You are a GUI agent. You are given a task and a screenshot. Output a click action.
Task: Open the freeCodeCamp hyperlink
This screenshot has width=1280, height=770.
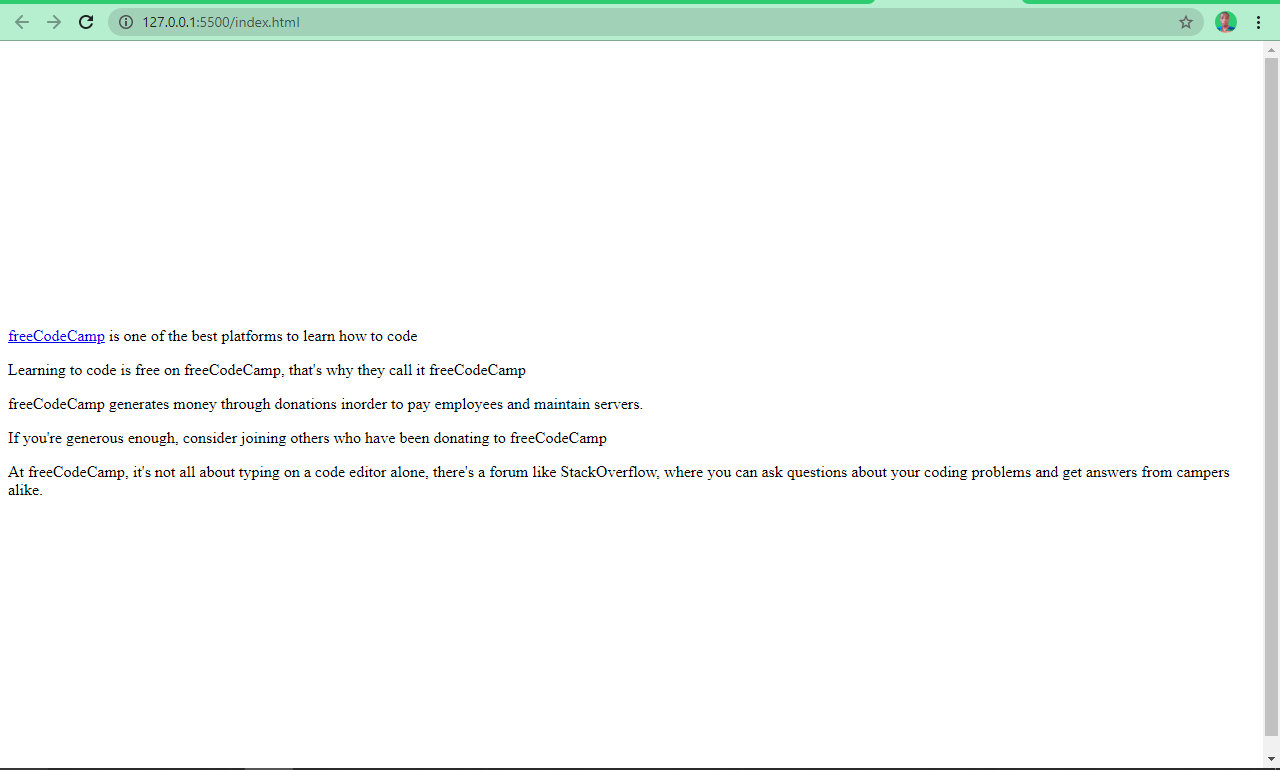pyautogui.click(x=56, y=336)
